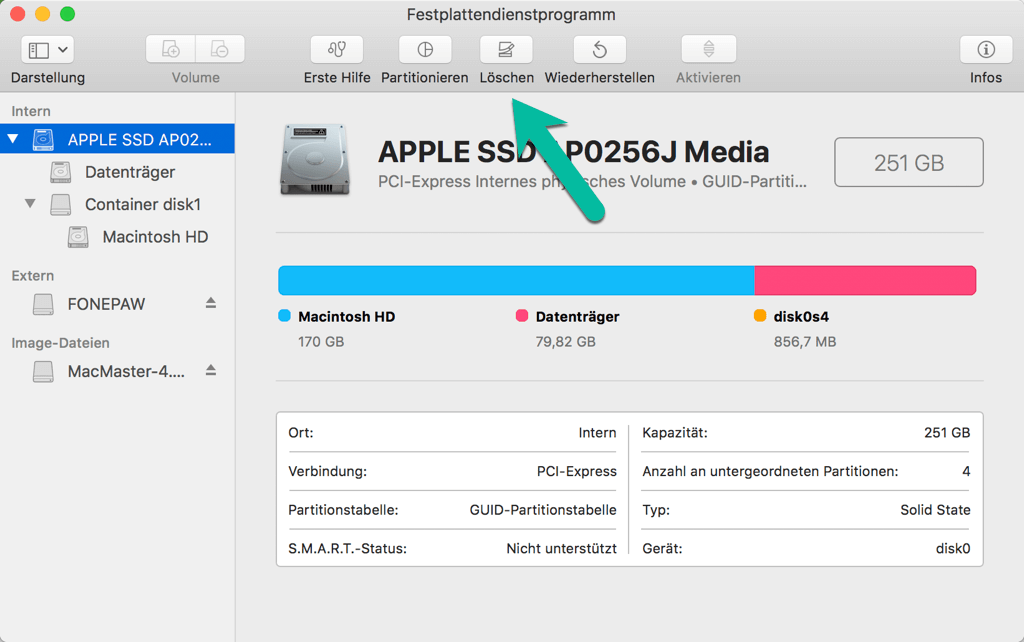Viewport: 1024px width, 642px height.
Task: Maximize the window with green button
Action: (x=67, y=14)
